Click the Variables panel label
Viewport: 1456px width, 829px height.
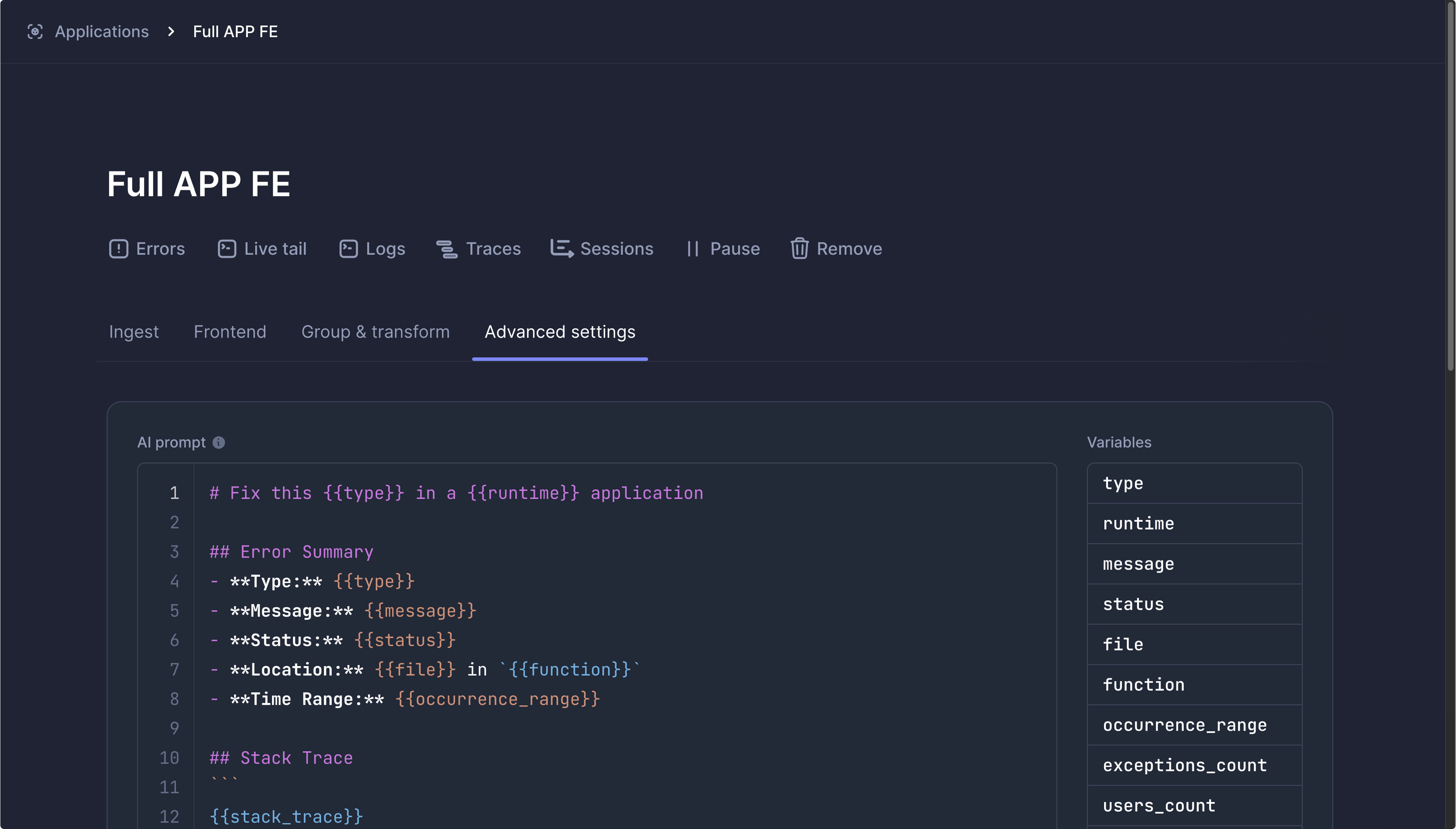(x=1119, y=443)
